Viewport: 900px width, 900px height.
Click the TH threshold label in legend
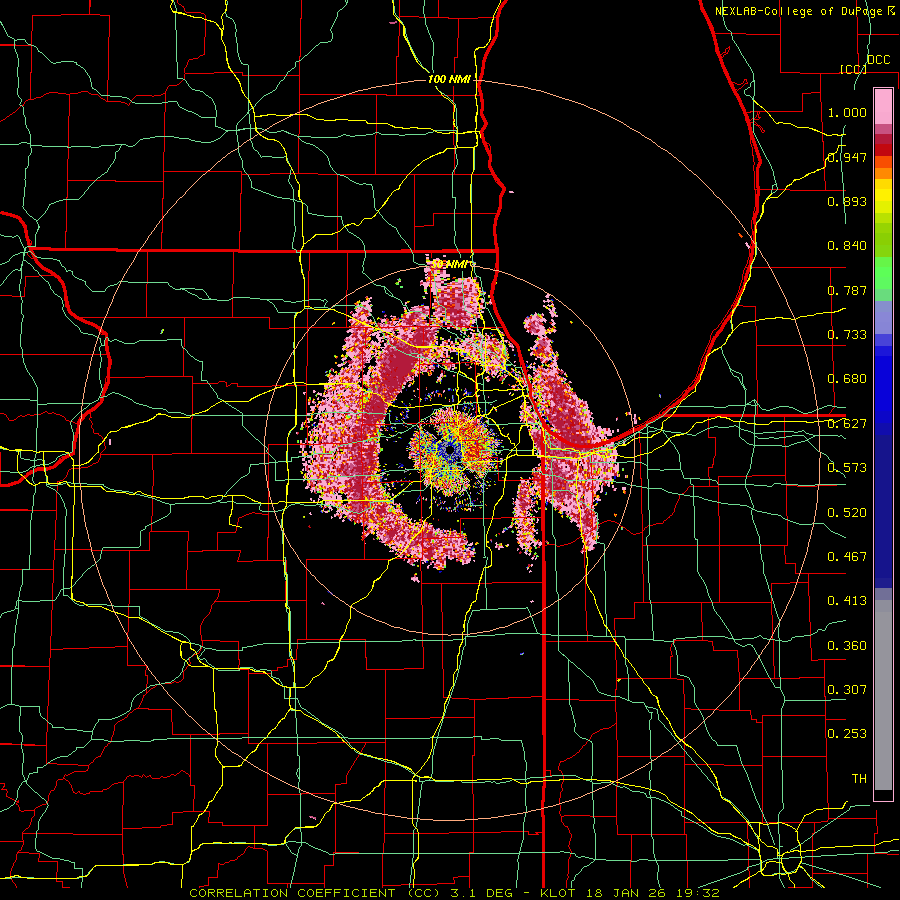pyautogui.click(x=859, y=779)
